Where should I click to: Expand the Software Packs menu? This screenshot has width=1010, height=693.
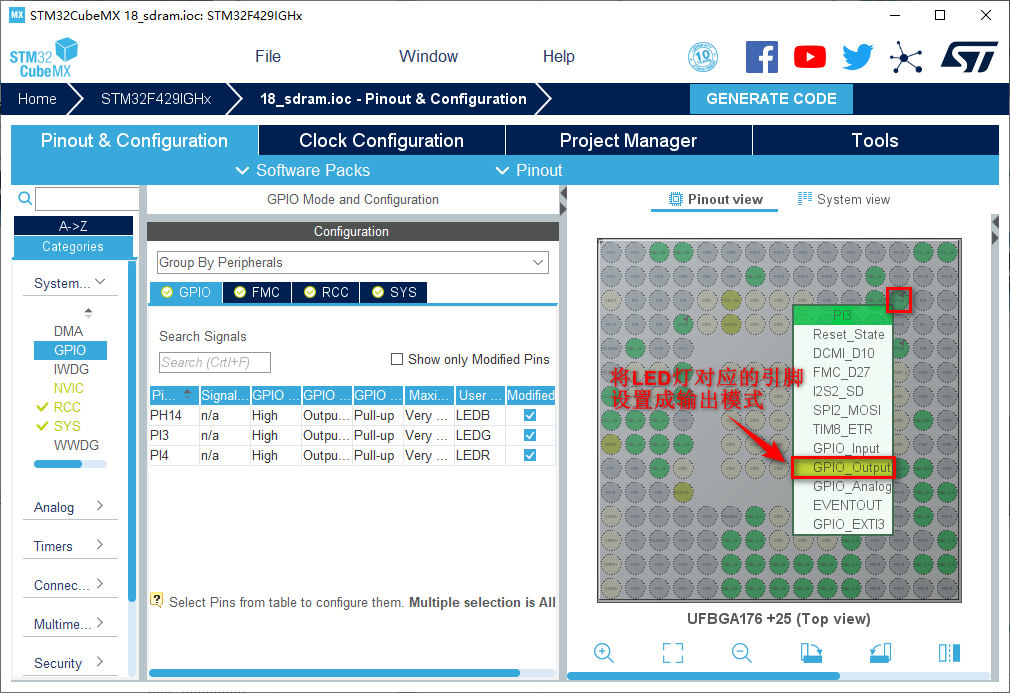[x=303, y=171]
